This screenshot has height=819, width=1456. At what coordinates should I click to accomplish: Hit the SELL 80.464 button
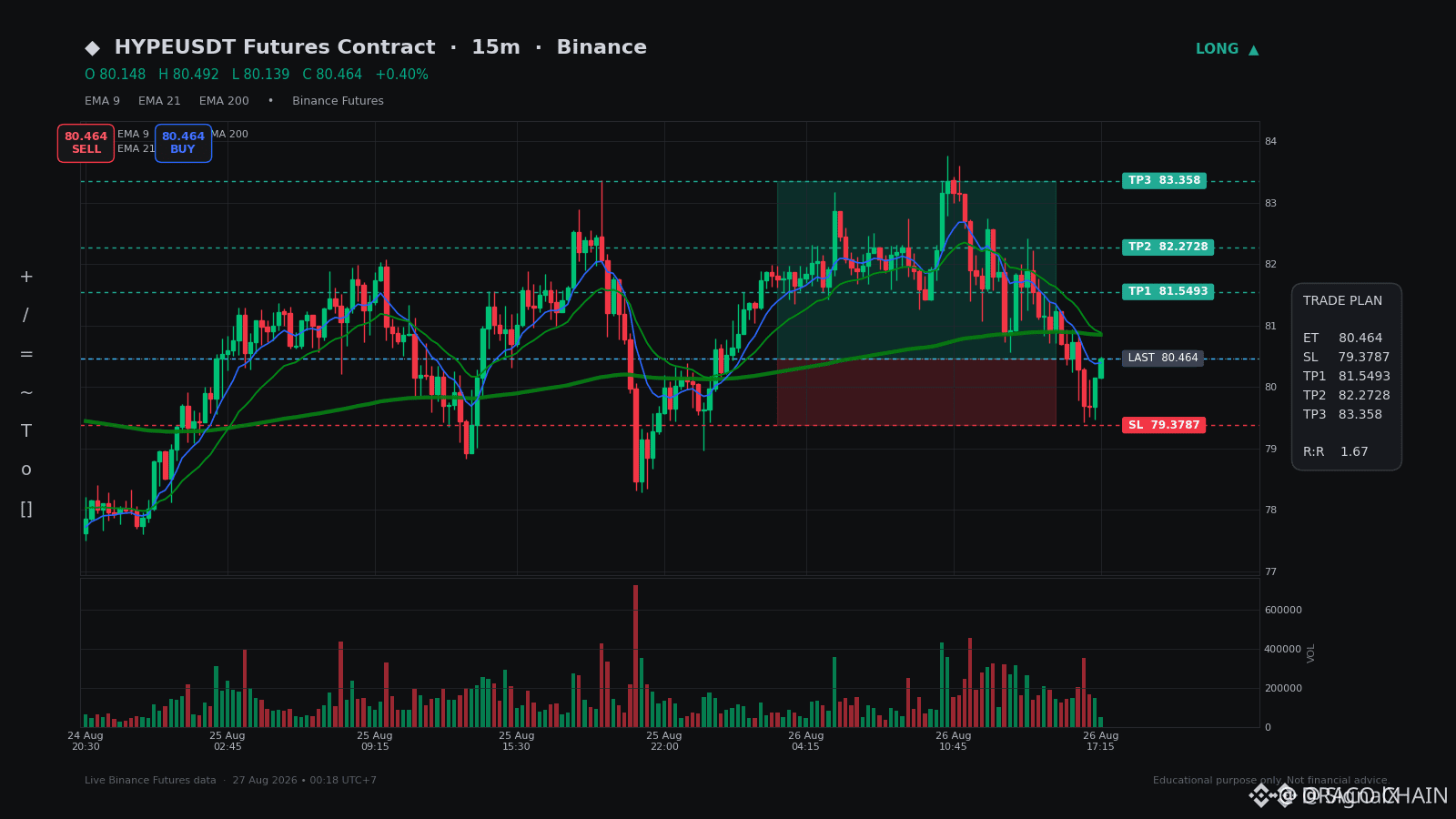[86, 143]
